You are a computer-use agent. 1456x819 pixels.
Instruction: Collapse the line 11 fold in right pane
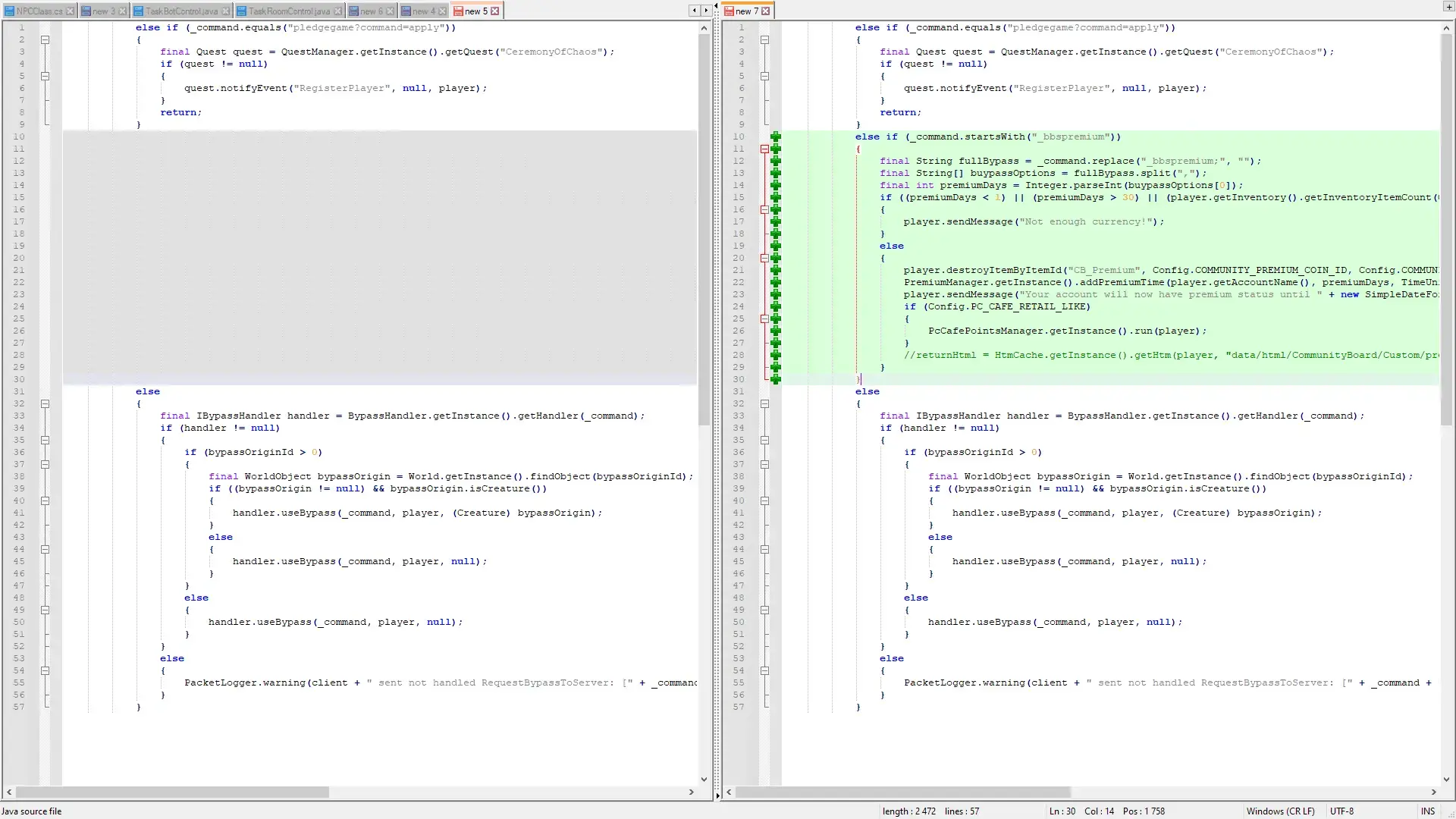click(764, 149)
